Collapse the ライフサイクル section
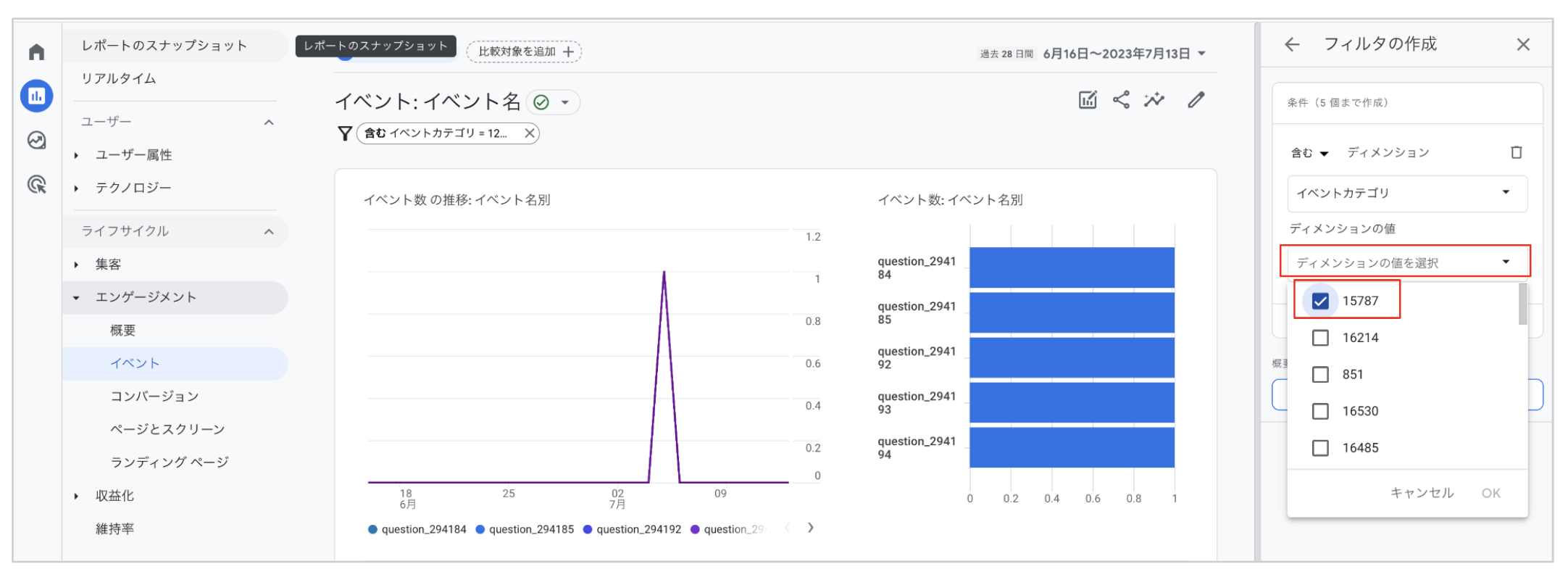The width and height of the screenshot is (1568, 577). (x=269, y=231)
